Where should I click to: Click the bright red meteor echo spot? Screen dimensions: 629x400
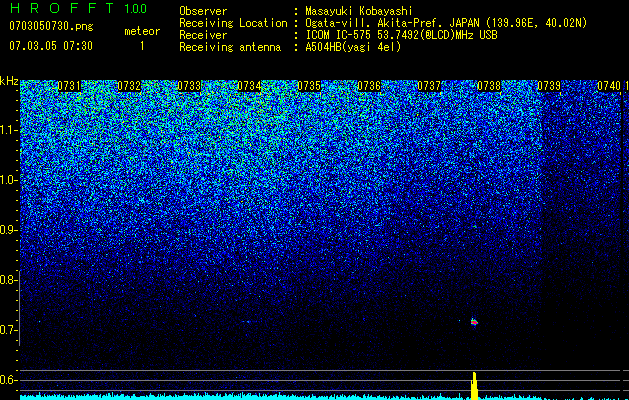[474, 322]
